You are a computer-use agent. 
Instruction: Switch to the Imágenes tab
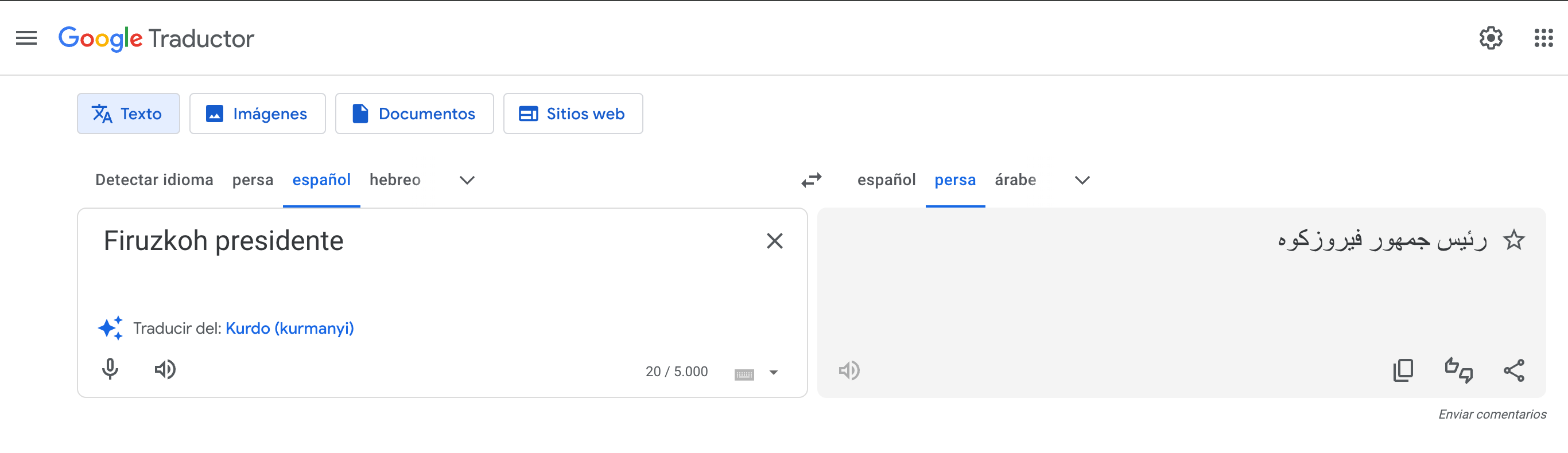[258, 114]
